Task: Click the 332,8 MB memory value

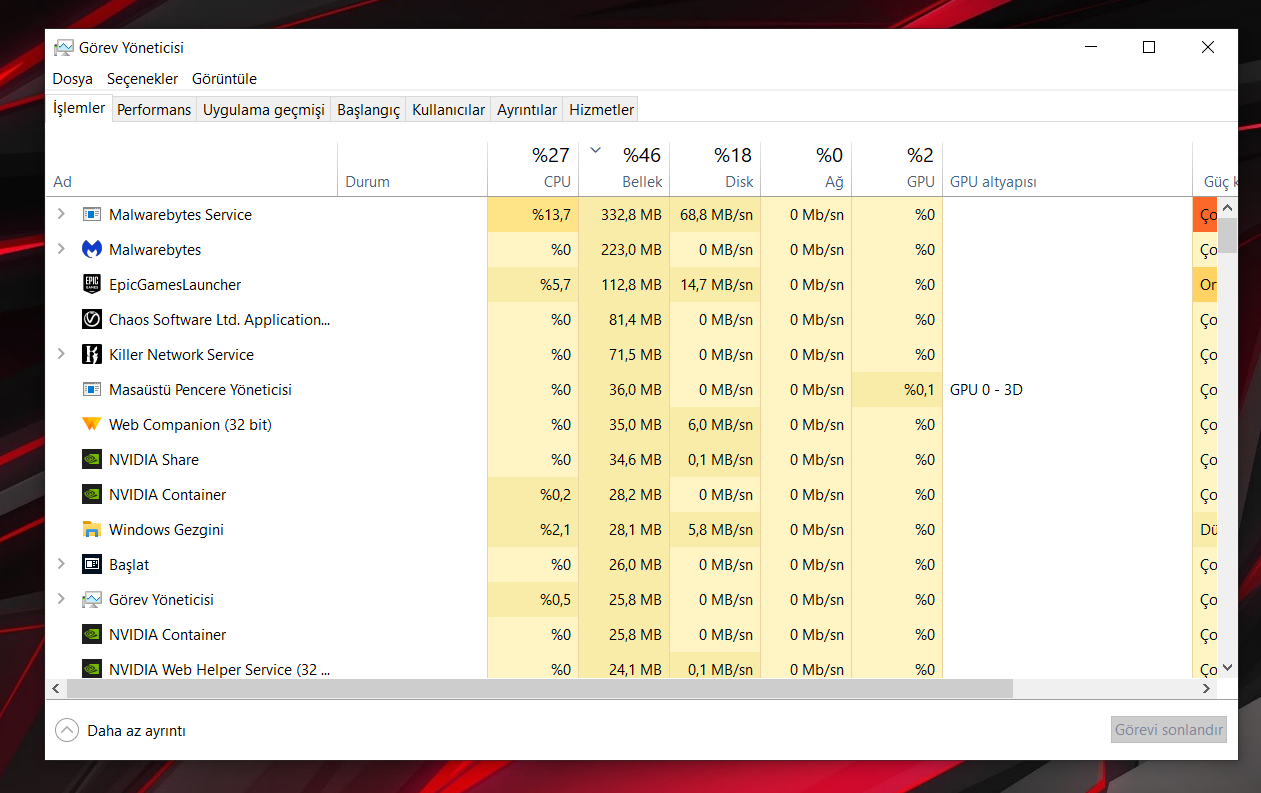Action: pos(631,215)
